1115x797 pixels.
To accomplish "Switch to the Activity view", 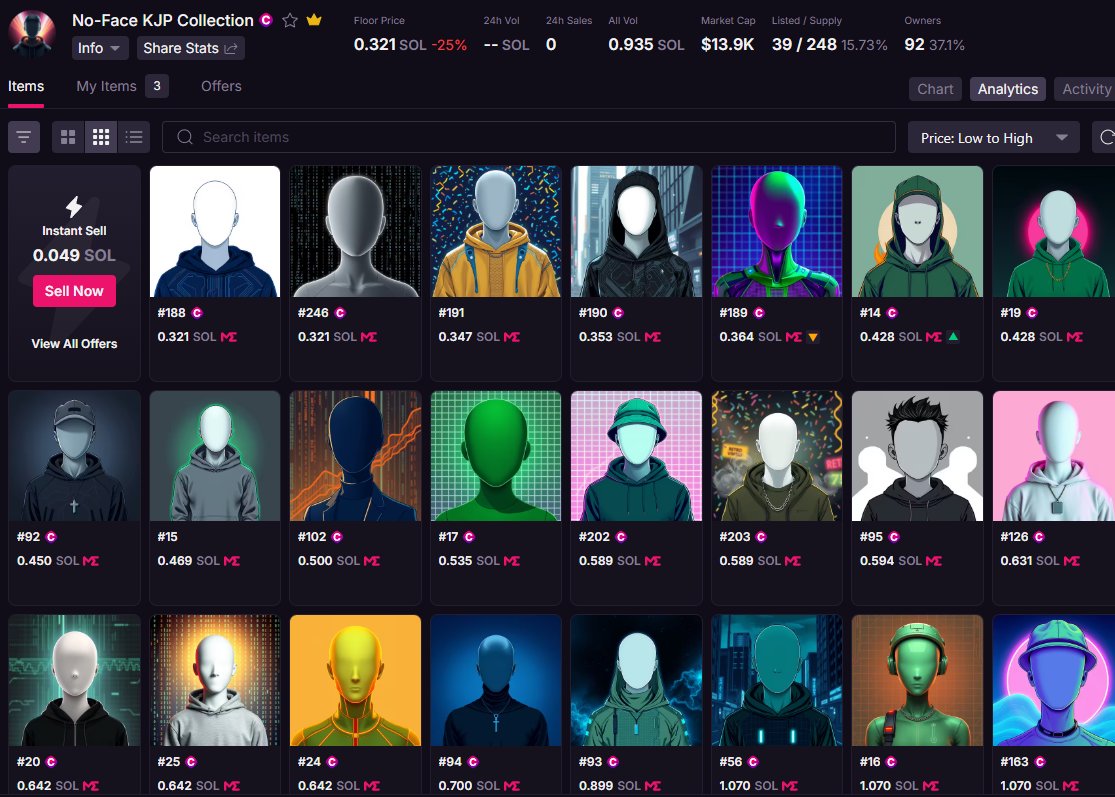I will point(1086,89).
